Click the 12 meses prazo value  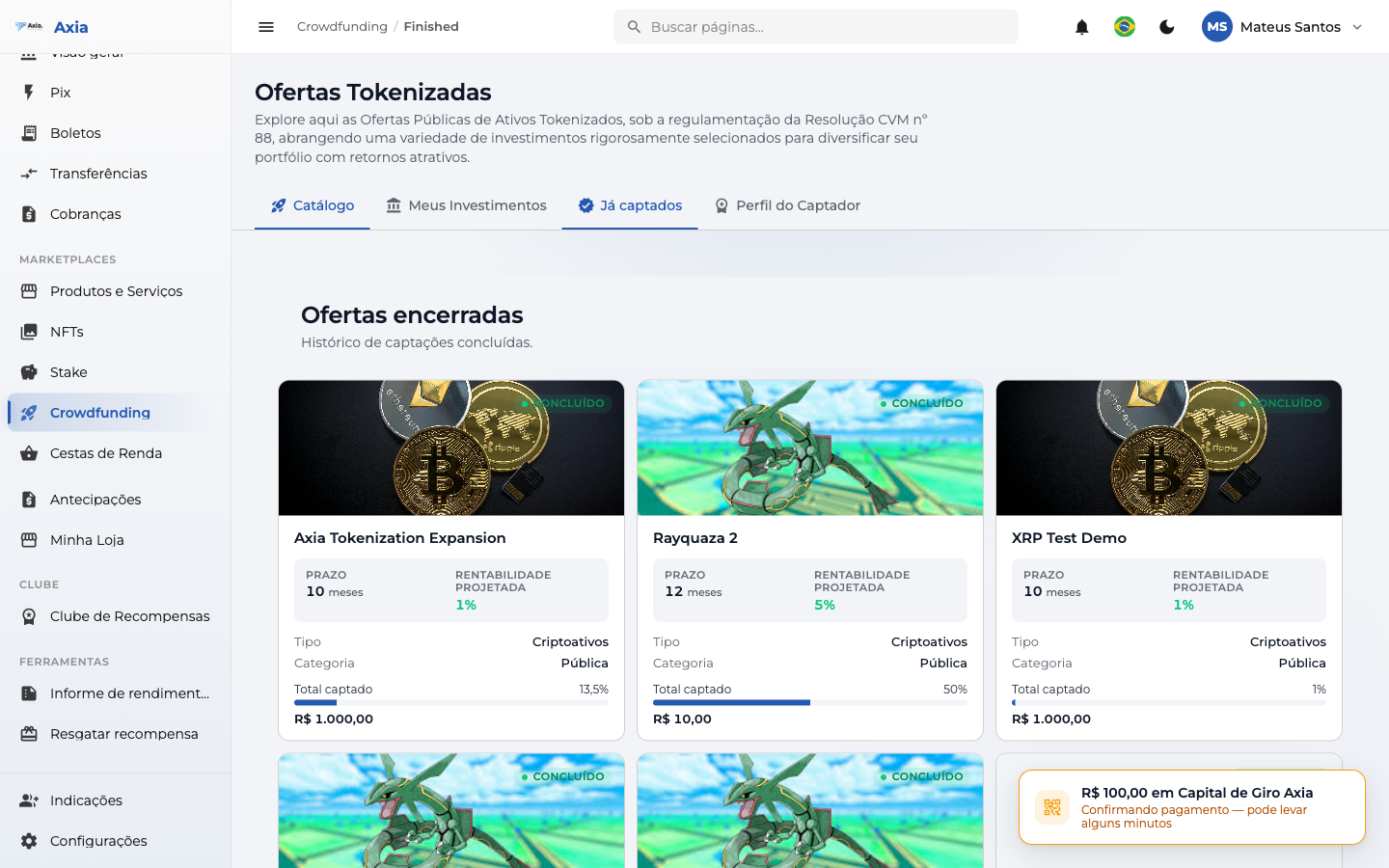pos(694,592)
